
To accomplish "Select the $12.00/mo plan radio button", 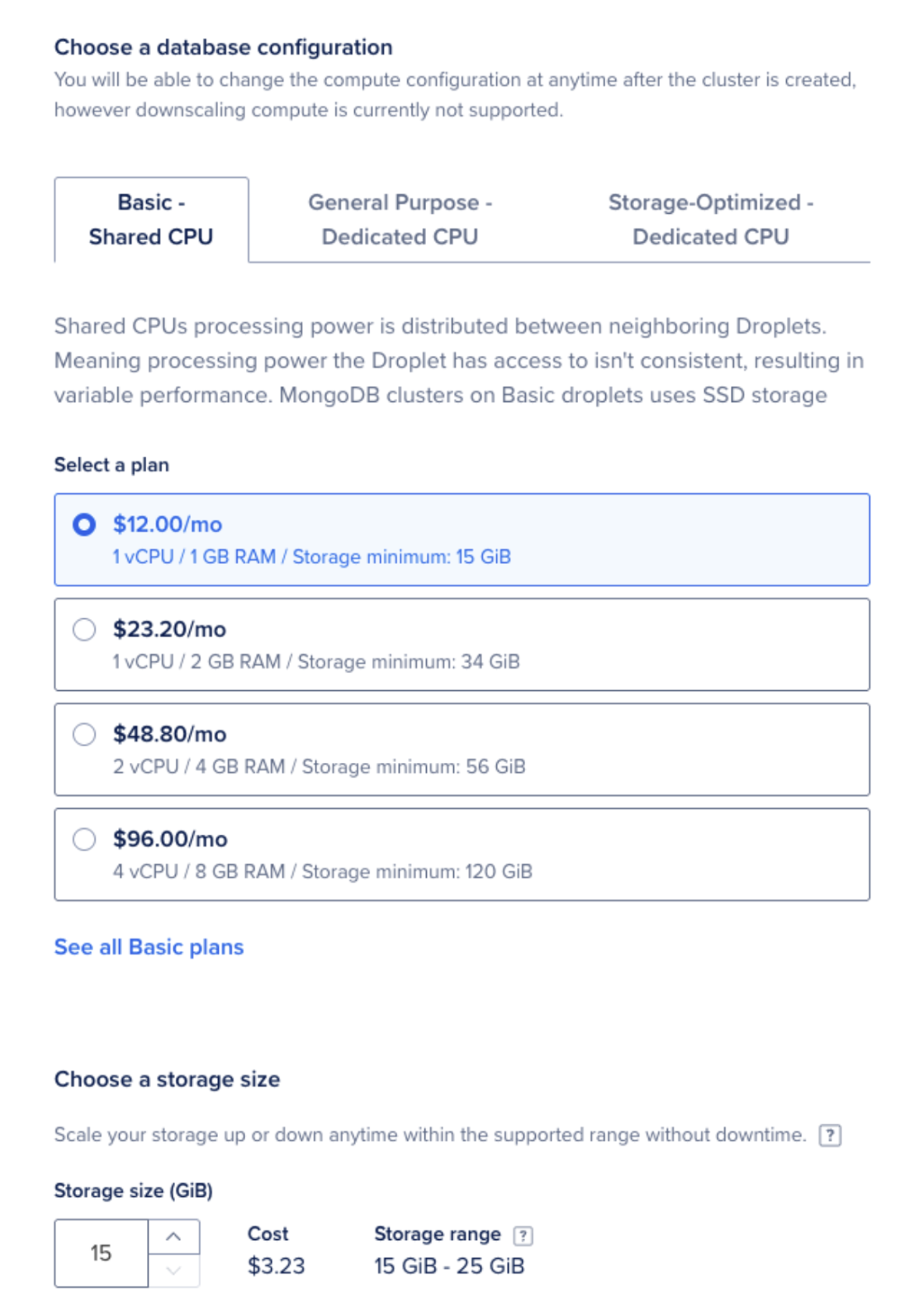I will coord(84,524).
